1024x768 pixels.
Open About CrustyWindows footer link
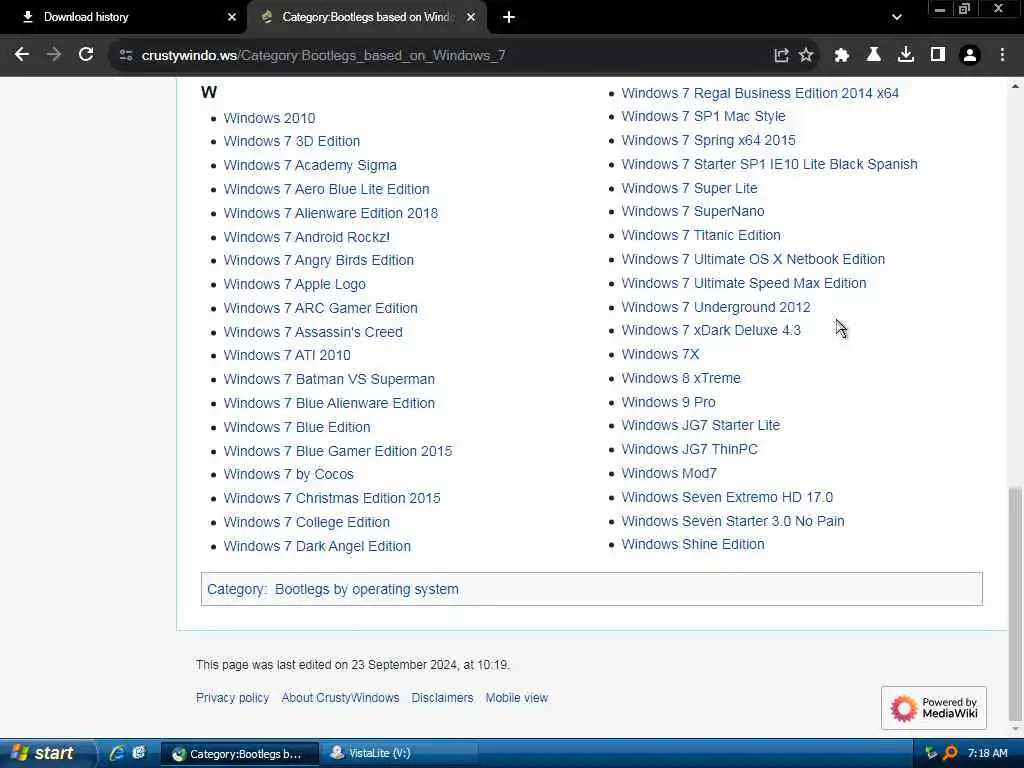[x=340, y=698]
